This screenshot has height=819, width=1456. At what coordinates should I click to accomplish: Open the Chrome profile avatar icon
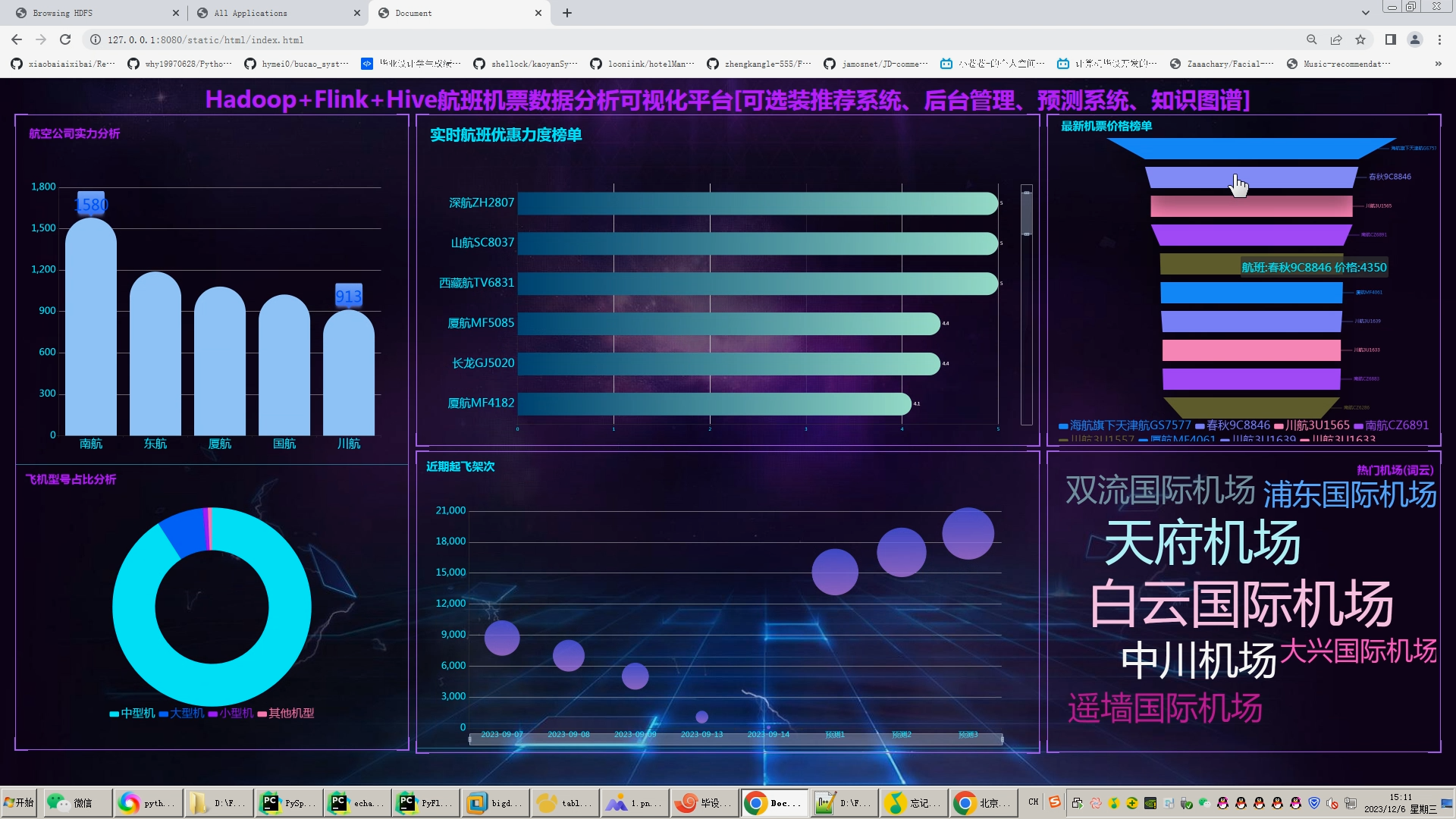pyautogui.click(x=1415, y=39)
